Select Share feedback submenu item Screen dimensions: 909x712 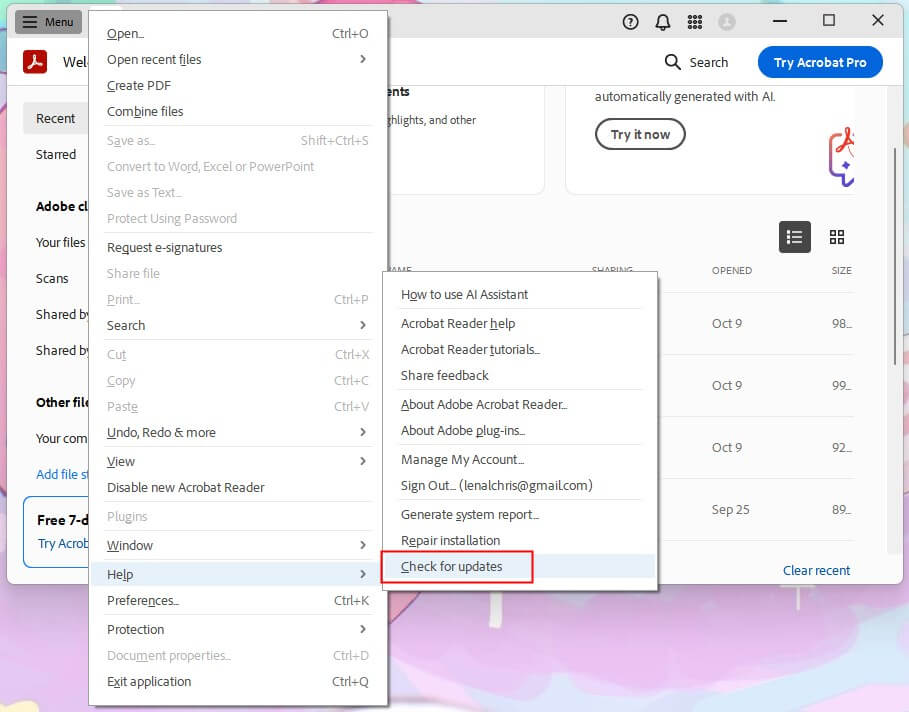pos(520,376)
